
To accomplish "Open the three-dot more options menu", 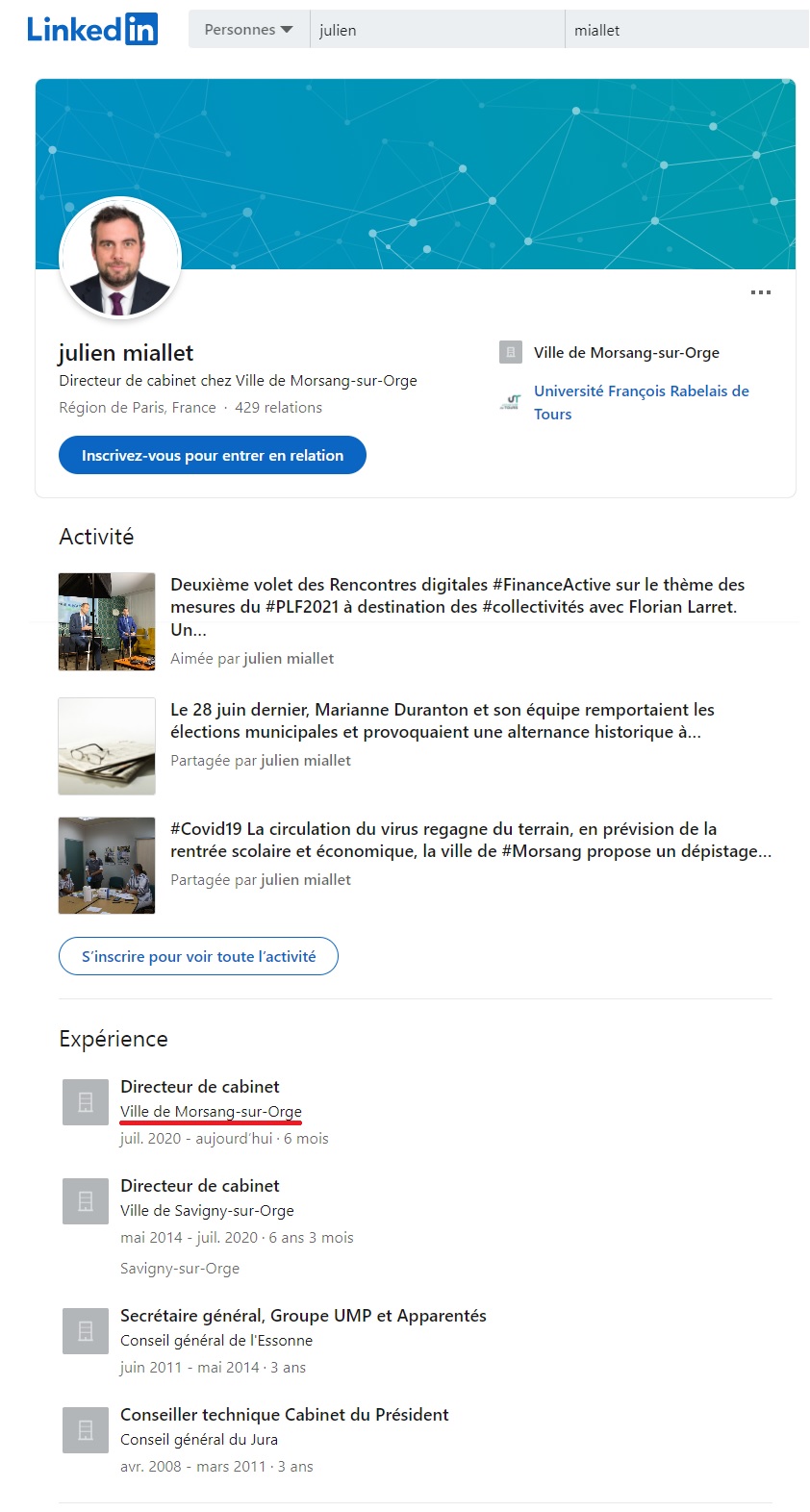I will tap(760, 292).
